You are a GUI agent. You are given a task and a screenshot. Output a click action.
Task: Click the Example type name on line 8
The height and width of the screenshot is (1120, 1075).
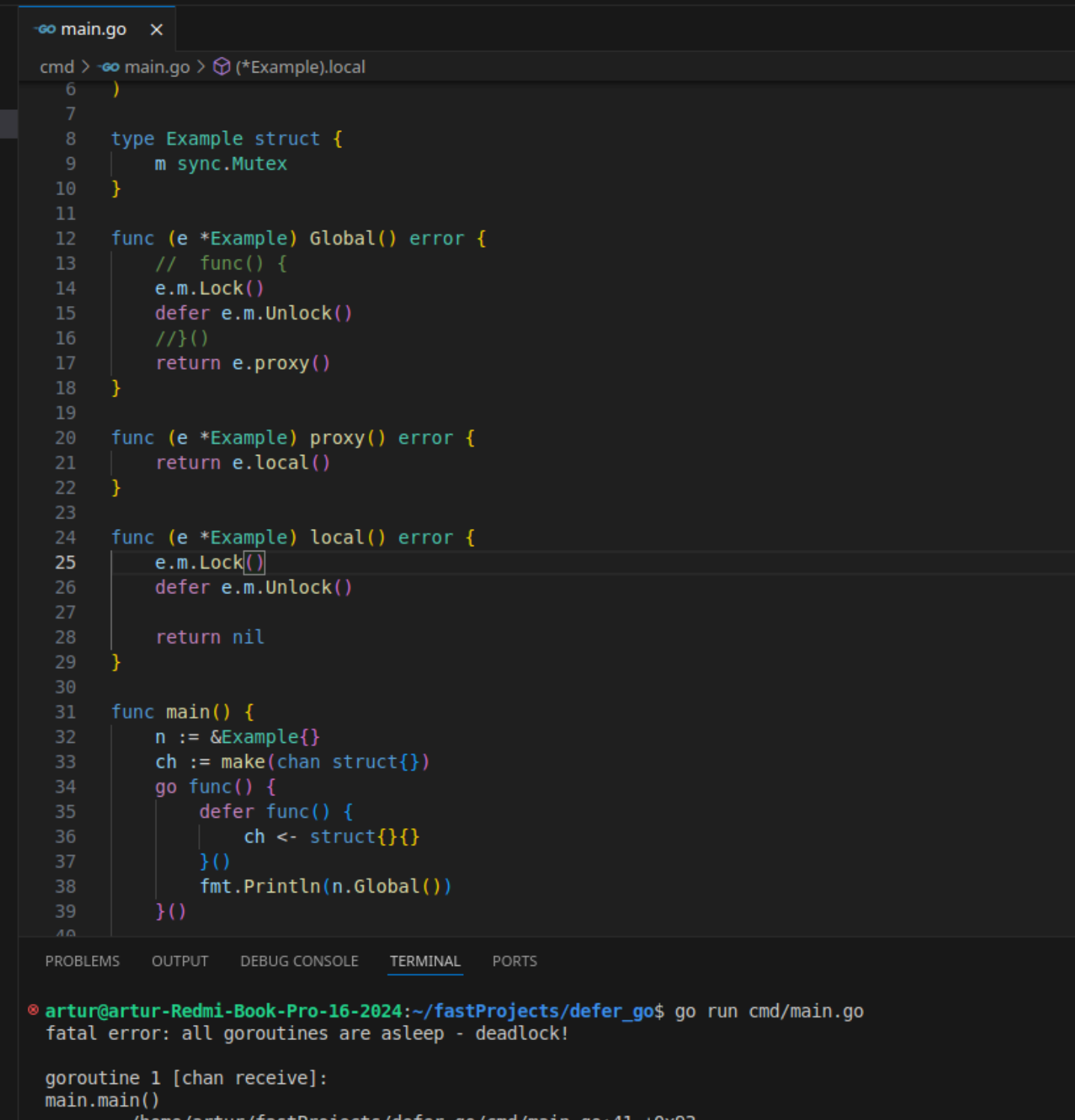[x=204, y=138]
